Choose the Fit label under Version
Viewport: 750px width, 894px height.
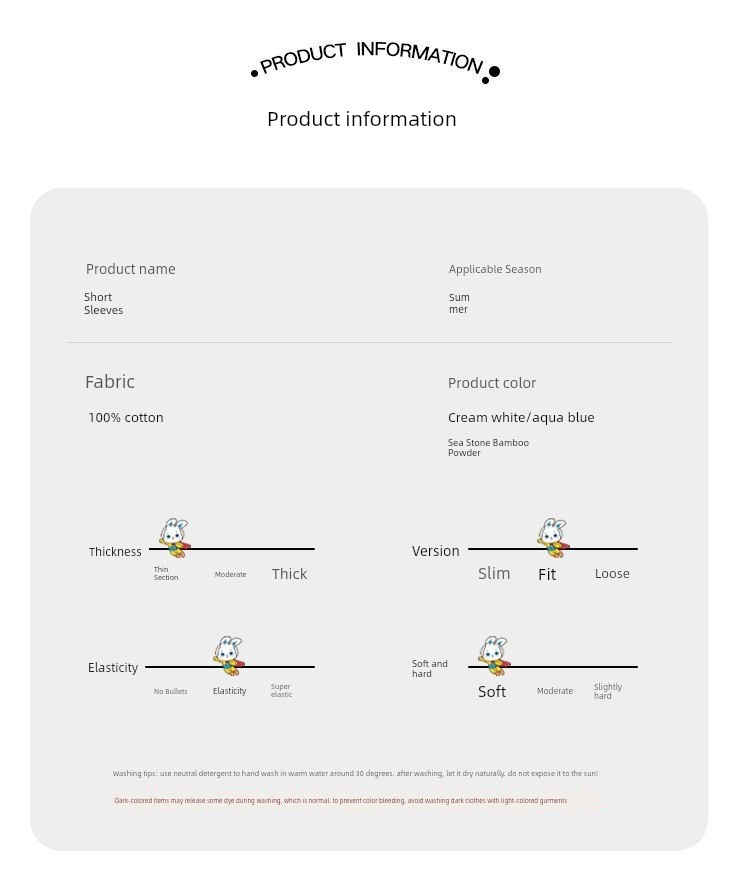click(x=546, y=575)
